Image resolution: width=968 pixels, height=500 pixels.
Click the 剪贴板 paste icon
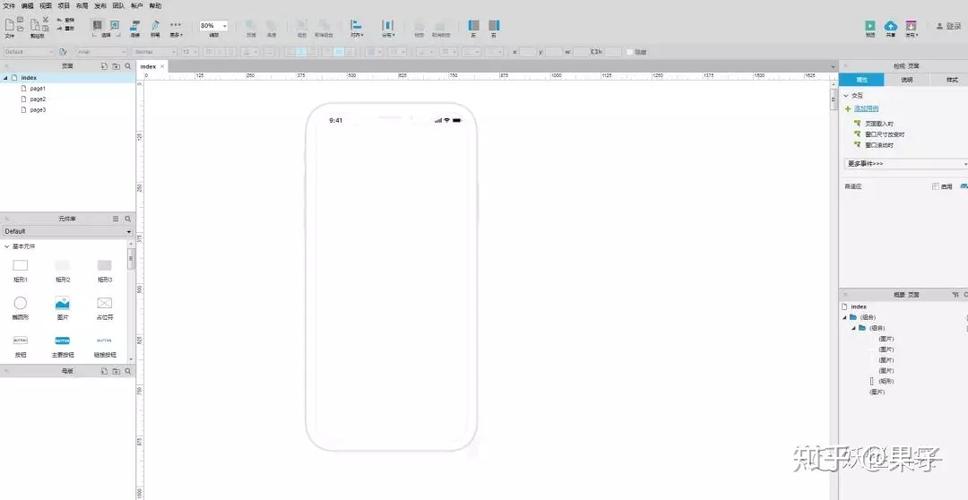(35, 25)
